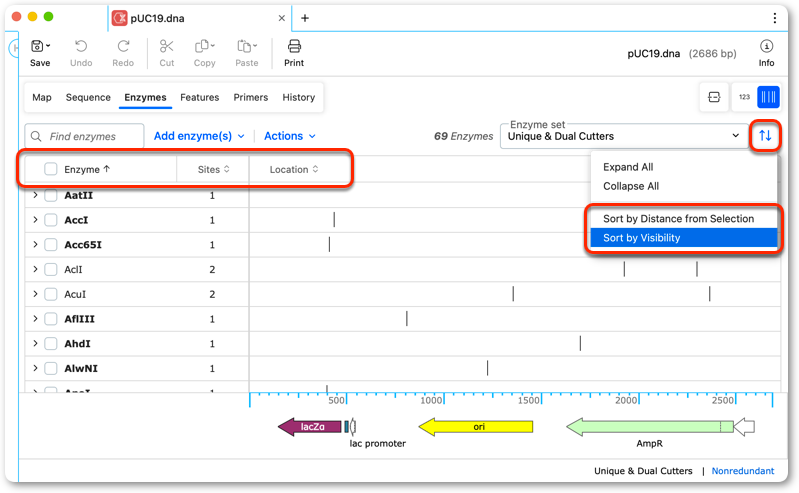Expand the AatII row
The width and height of the screenshot is (799, 493).
35,195
